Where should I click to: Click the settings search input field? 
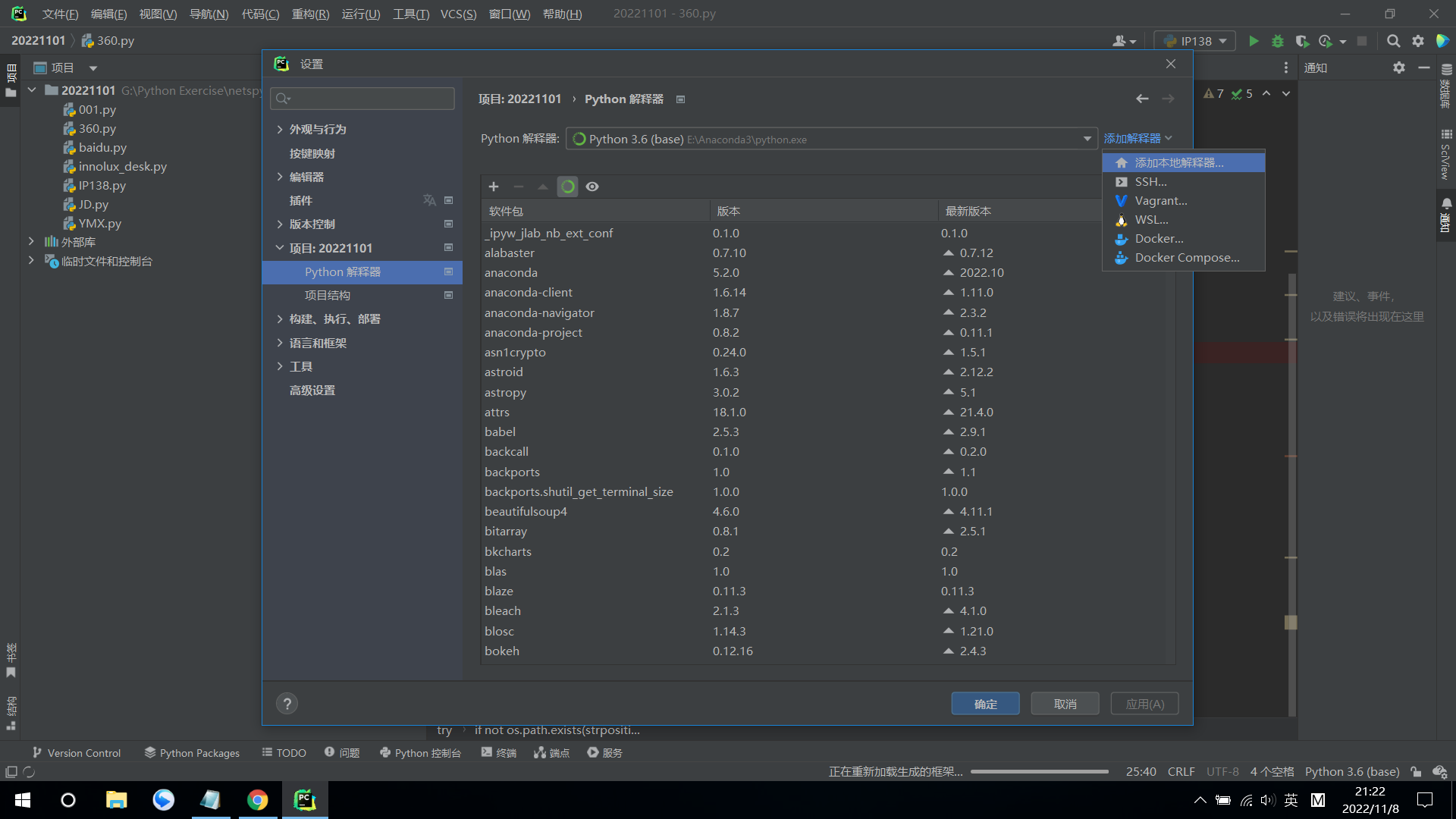pyautogui.click(x=364, y=99)
